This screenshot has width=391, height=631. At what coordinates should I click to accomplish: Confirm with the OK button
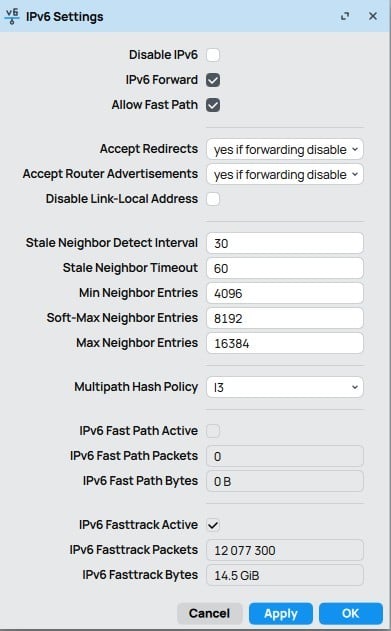pos(351,613)
